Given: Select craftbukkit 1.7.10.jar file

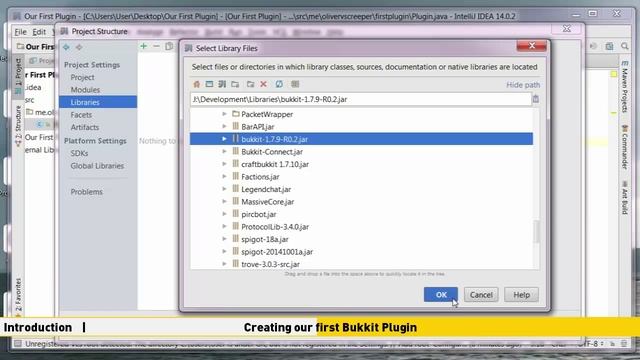Looking at the screenshot, I should point(275,164).
